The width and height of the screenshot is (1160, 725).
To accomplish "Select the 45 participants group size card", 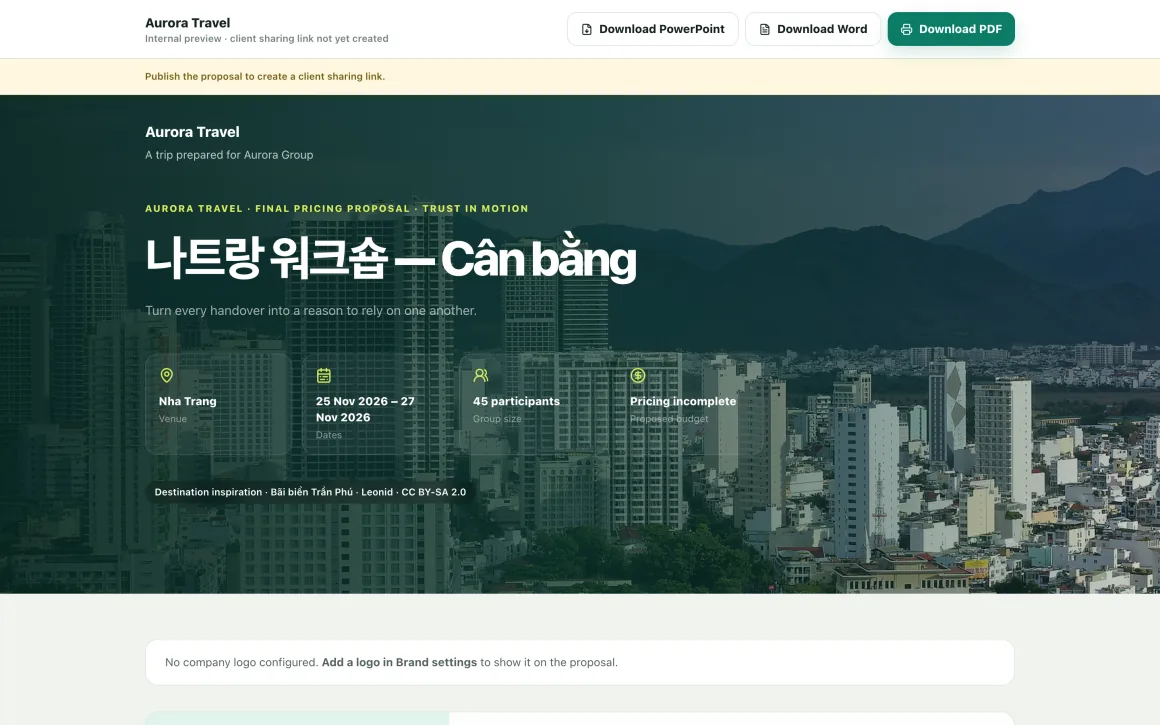I will point(533,404).
